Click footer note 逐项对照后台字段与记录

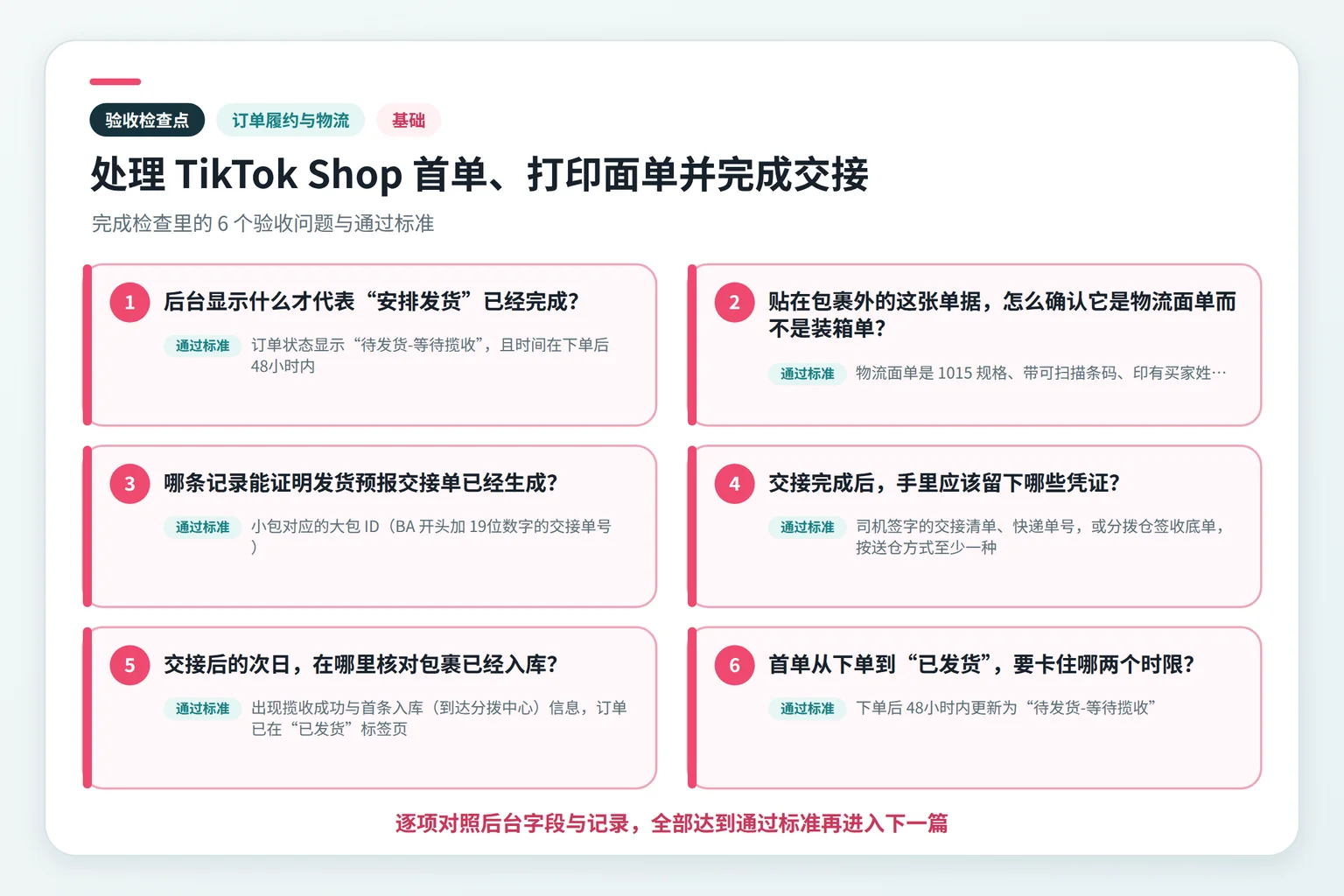coord(672,823)
